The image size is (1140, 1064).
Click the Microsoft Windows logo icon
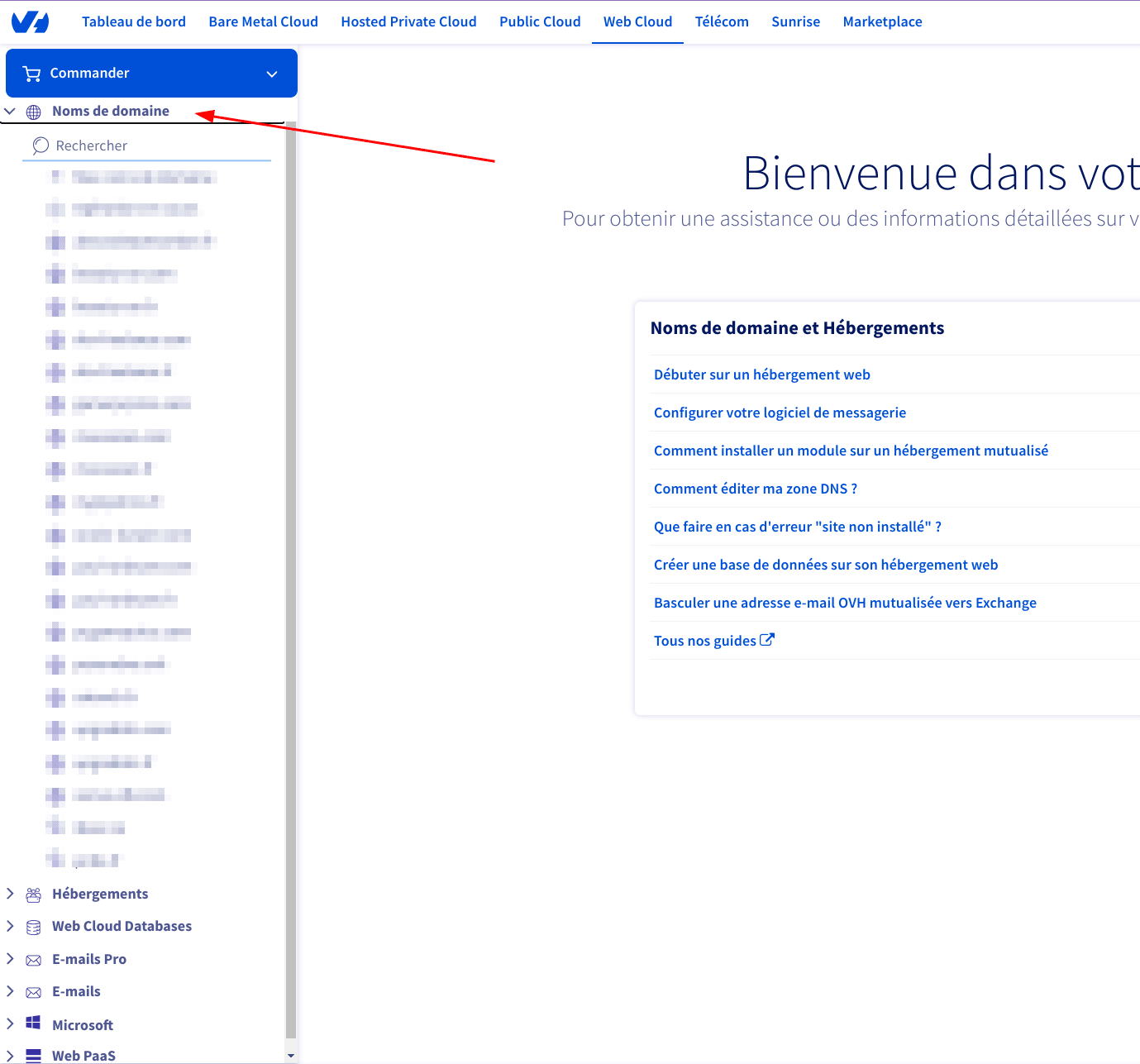tap(33, 1023)
